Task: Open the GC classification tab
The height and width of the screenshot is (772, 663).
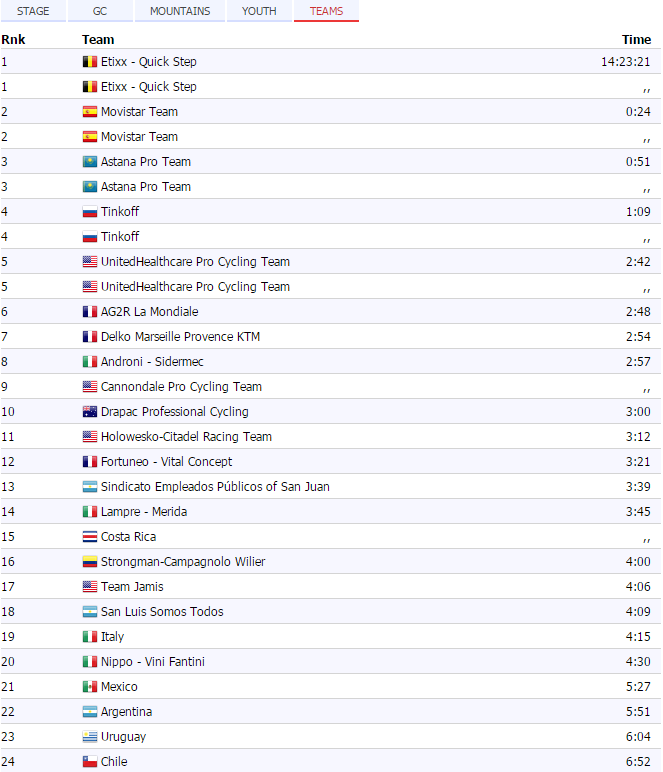Action: click(x=100, y=11)
